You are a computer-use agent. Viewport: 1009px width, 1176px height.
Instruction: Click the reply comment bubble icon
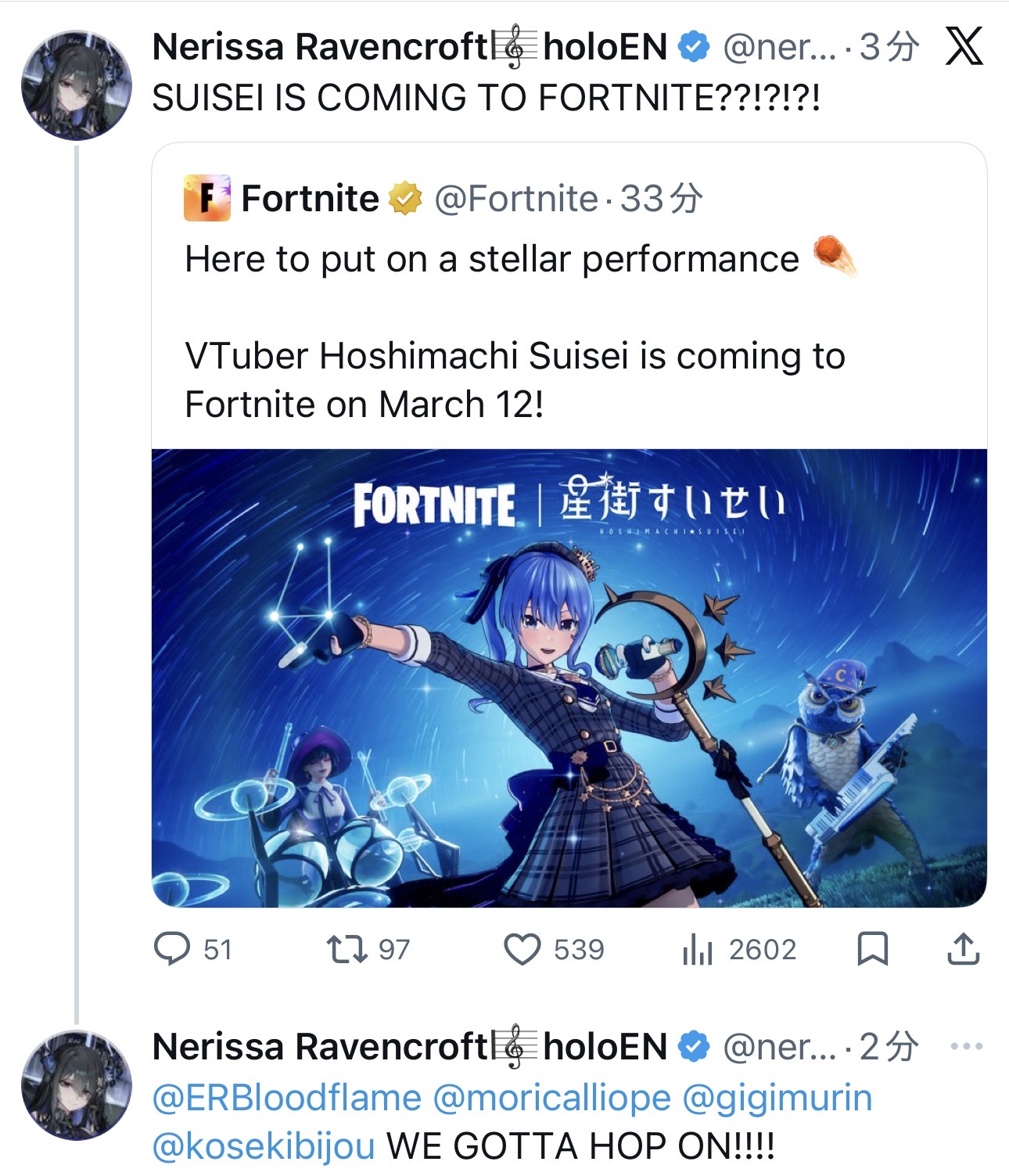172,949
